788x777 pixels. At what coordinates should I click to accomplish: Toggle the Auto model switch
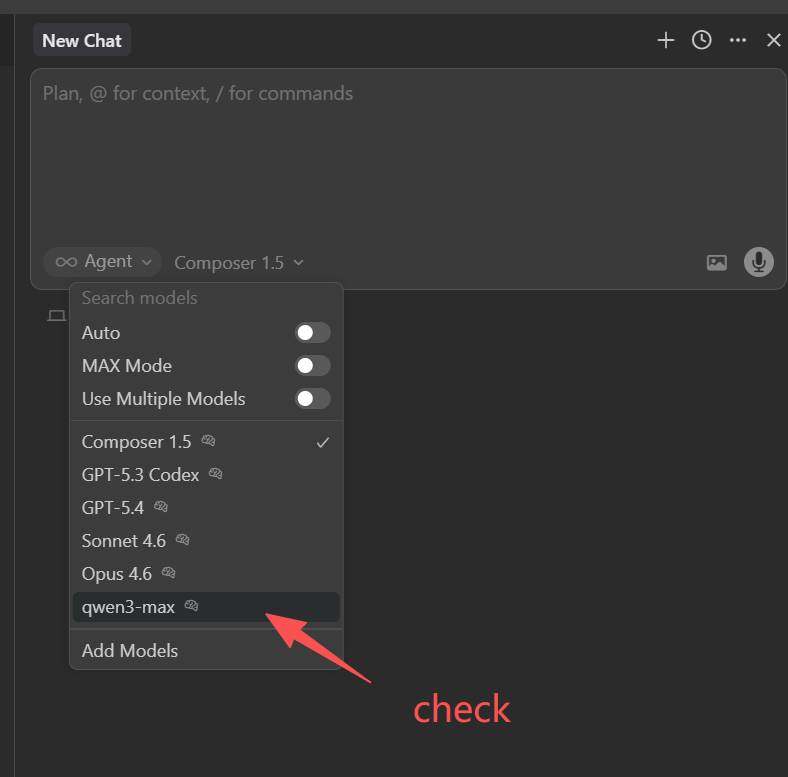pos(313,333)
